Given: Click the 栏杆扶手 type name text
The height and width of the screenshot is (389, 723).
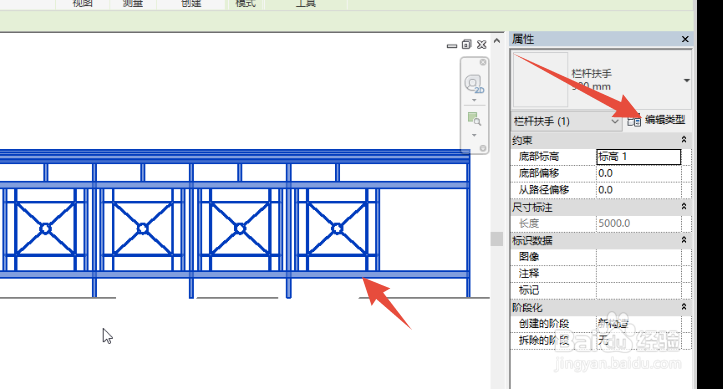Looking at the screenshot, I should point(591,74).
